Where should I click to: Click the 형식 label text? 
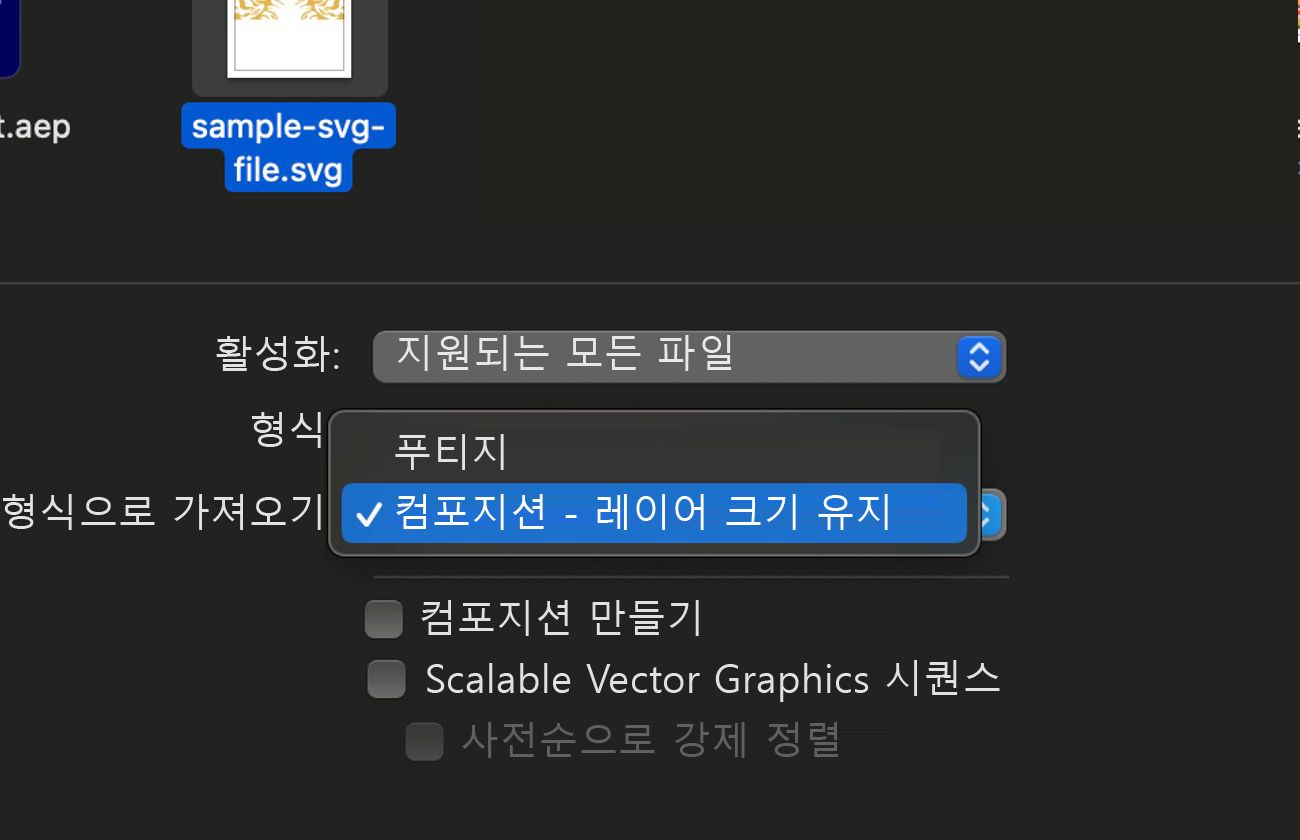(x=283, y=432)
